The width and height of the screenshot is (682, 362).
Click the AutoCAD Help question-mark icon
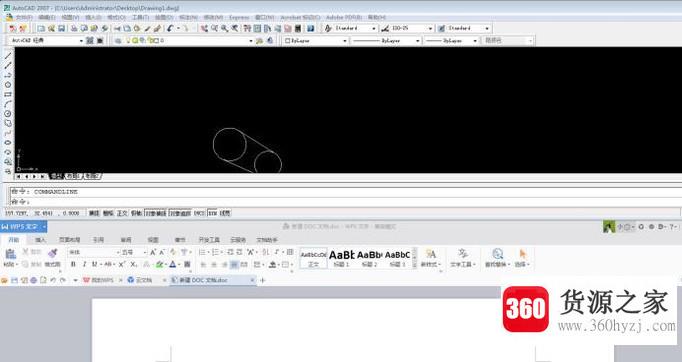(311, 28)
